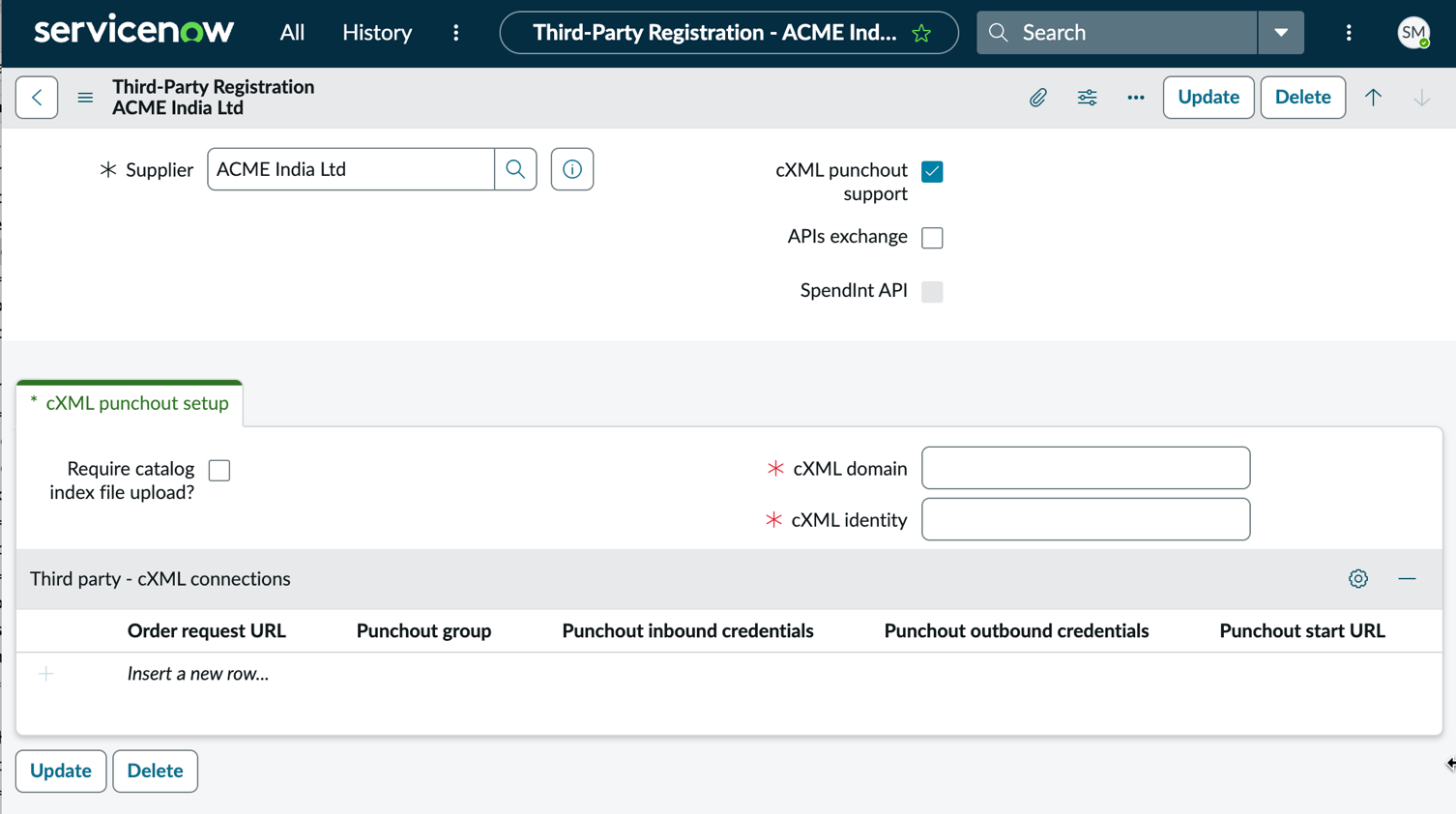
Task: Open the navigation more-menus kebab beside History
Action: click(456, 33)
